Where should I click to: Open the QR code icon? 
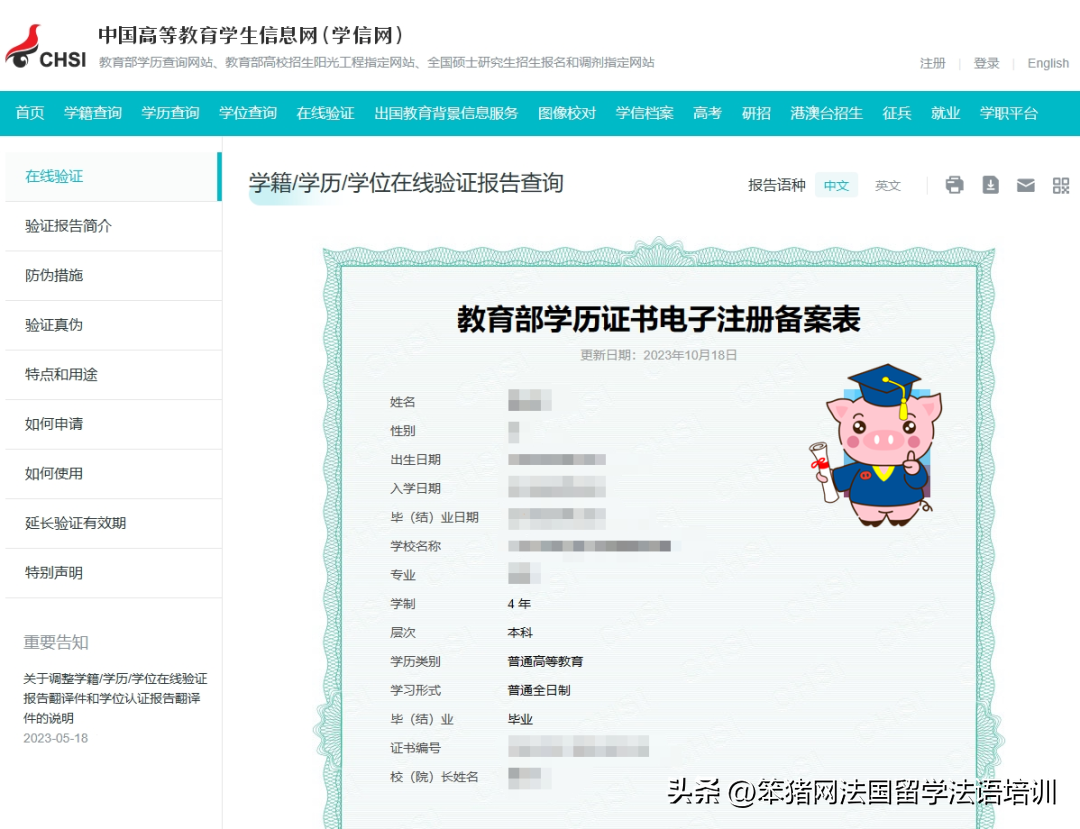click(x=1061, y=185)
